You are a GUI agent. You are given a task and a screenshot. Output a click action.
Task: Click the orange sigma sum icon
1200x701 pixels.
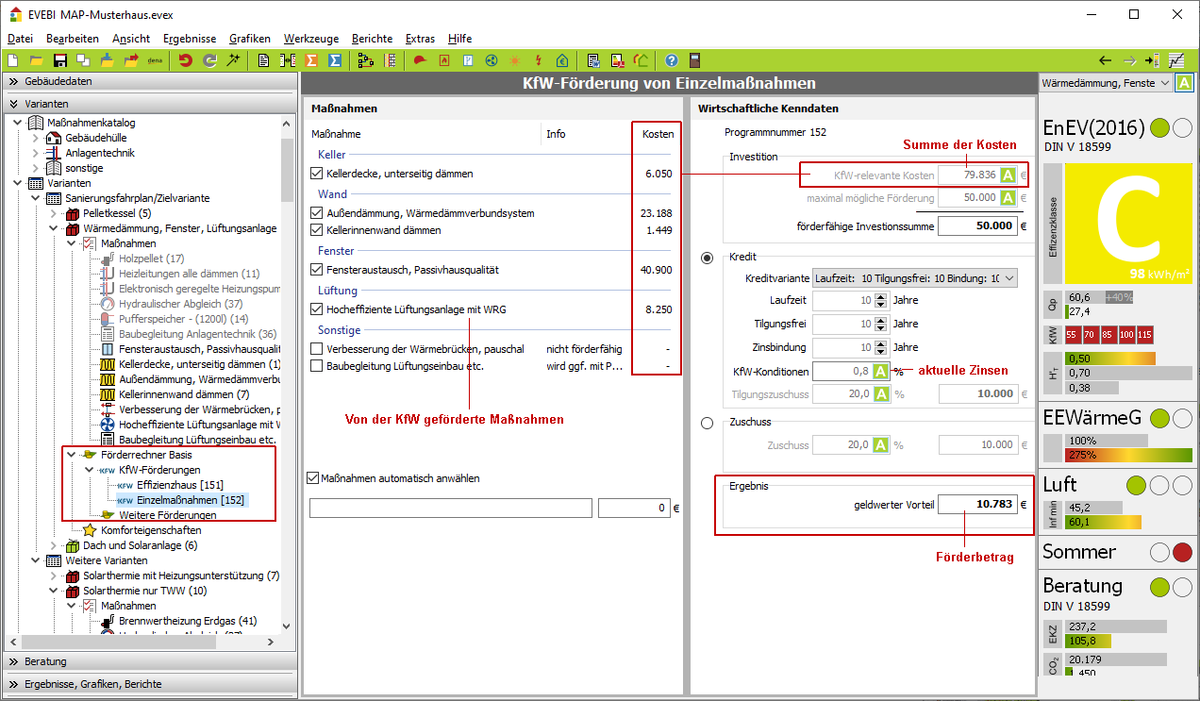[x=312, y=60]
